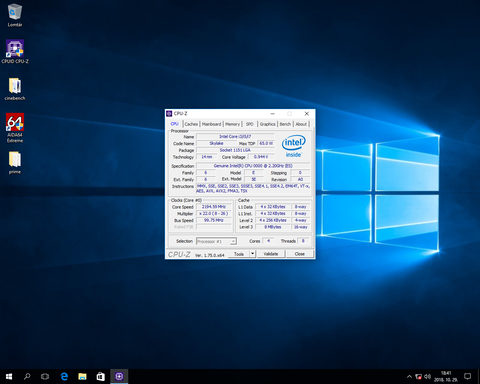Viewport: 480px width, 384px height.
Task: Click the 65.0 W Max TDP value
Action: pyautogui.click(x=266, y=143)
